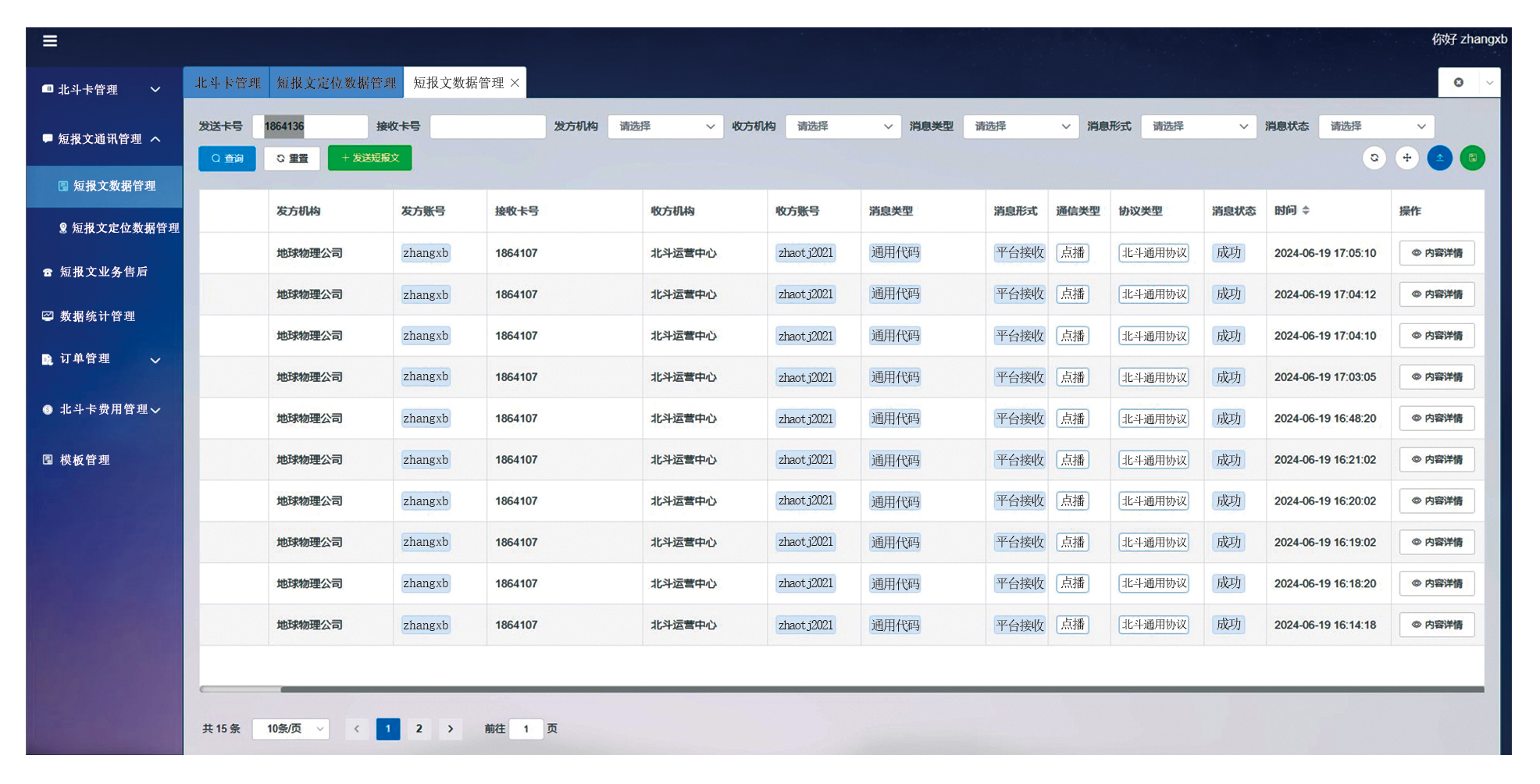This screenshot has height=784, width=1540.
Task: Click the hamburger menu icon to collapse sidebar
Action: 50,41
